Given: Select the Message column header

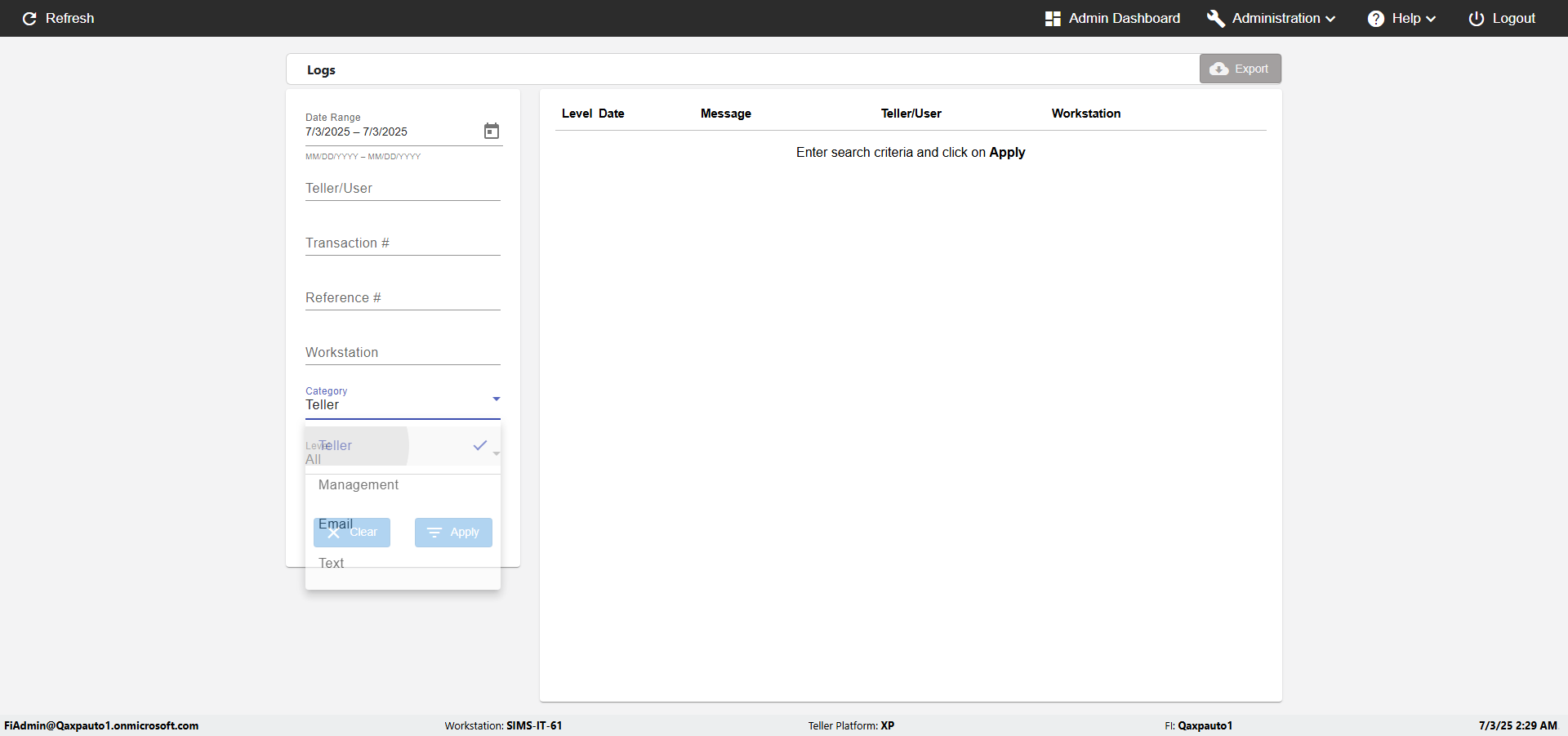Looking at the screenshot, I should coord(726,114).
